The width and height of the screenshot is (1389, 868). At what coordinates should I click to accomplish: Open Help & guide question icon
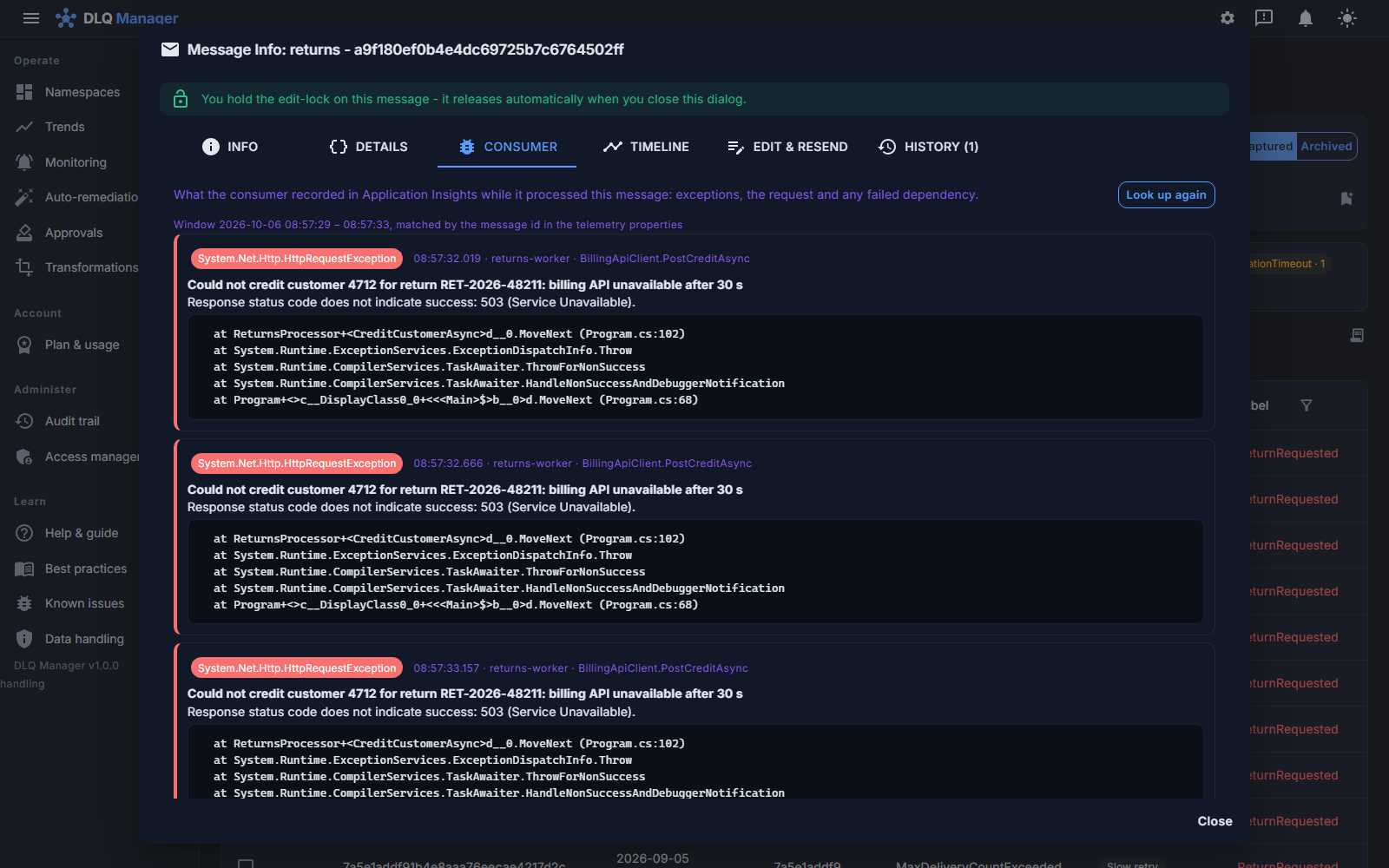(24, 533)
